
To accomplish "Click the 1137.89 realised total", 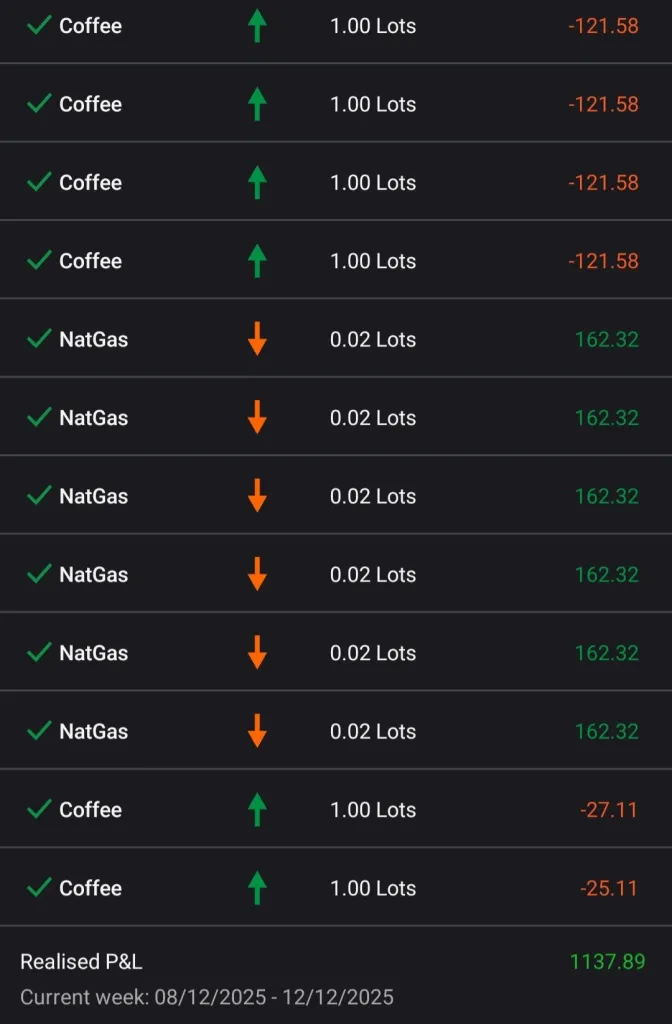I will (x=607, y=962).
